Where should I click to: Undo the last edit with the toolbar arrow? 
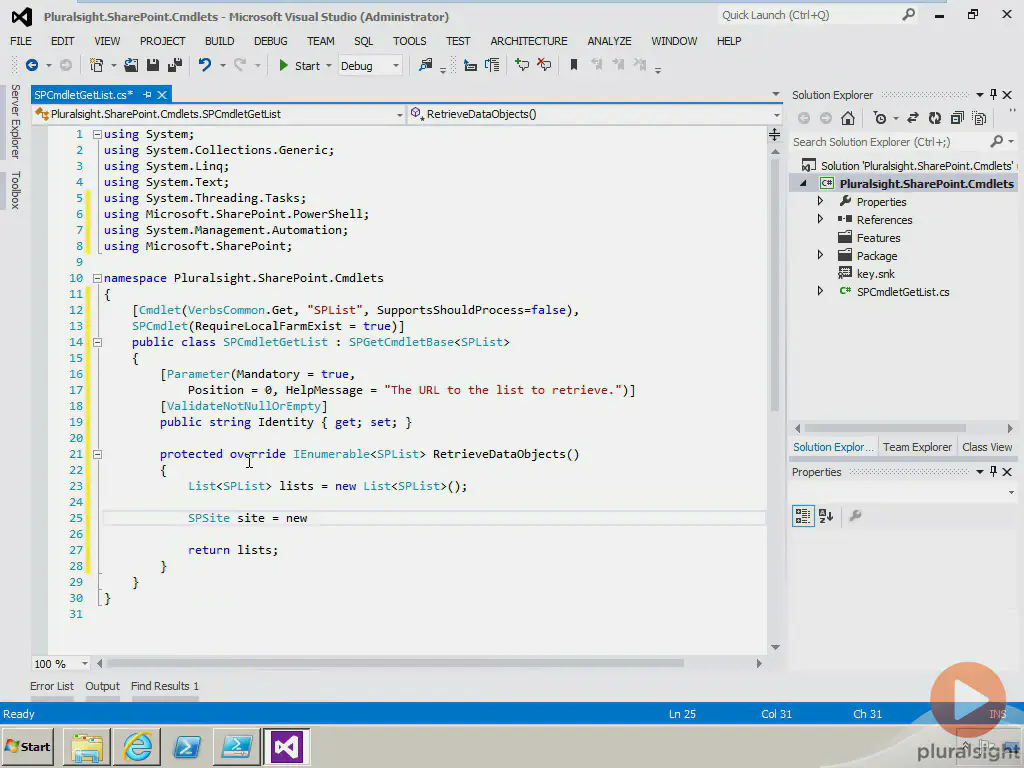coord(205,65)
